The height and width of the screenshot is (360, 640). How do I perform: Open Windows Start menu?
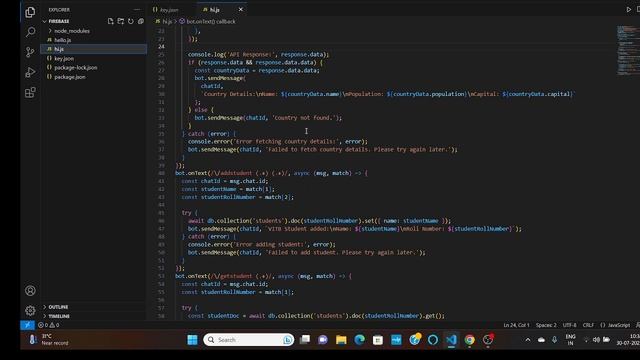point(192,340)
